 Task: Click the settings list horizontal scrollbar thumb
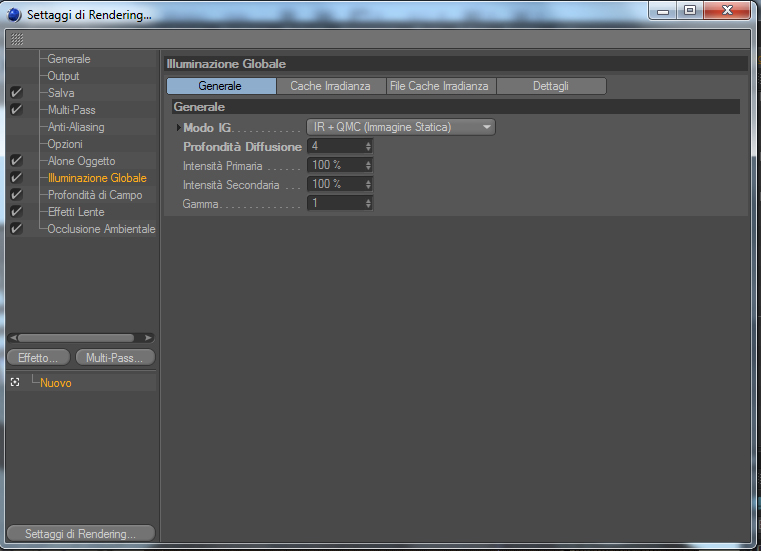[x=76, y=337]
